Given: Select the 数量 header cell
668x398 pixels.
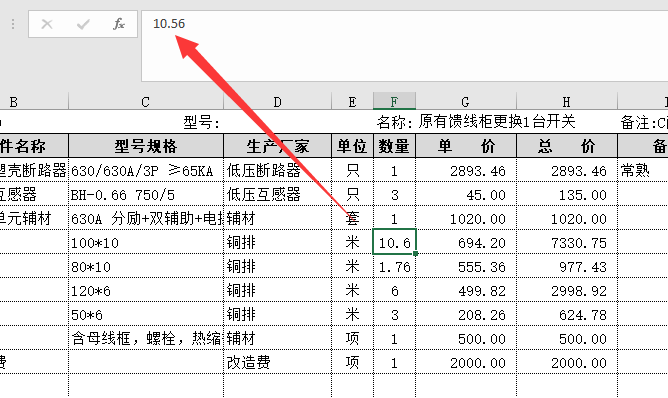Looking at the screenshot, I should (394, 146).
